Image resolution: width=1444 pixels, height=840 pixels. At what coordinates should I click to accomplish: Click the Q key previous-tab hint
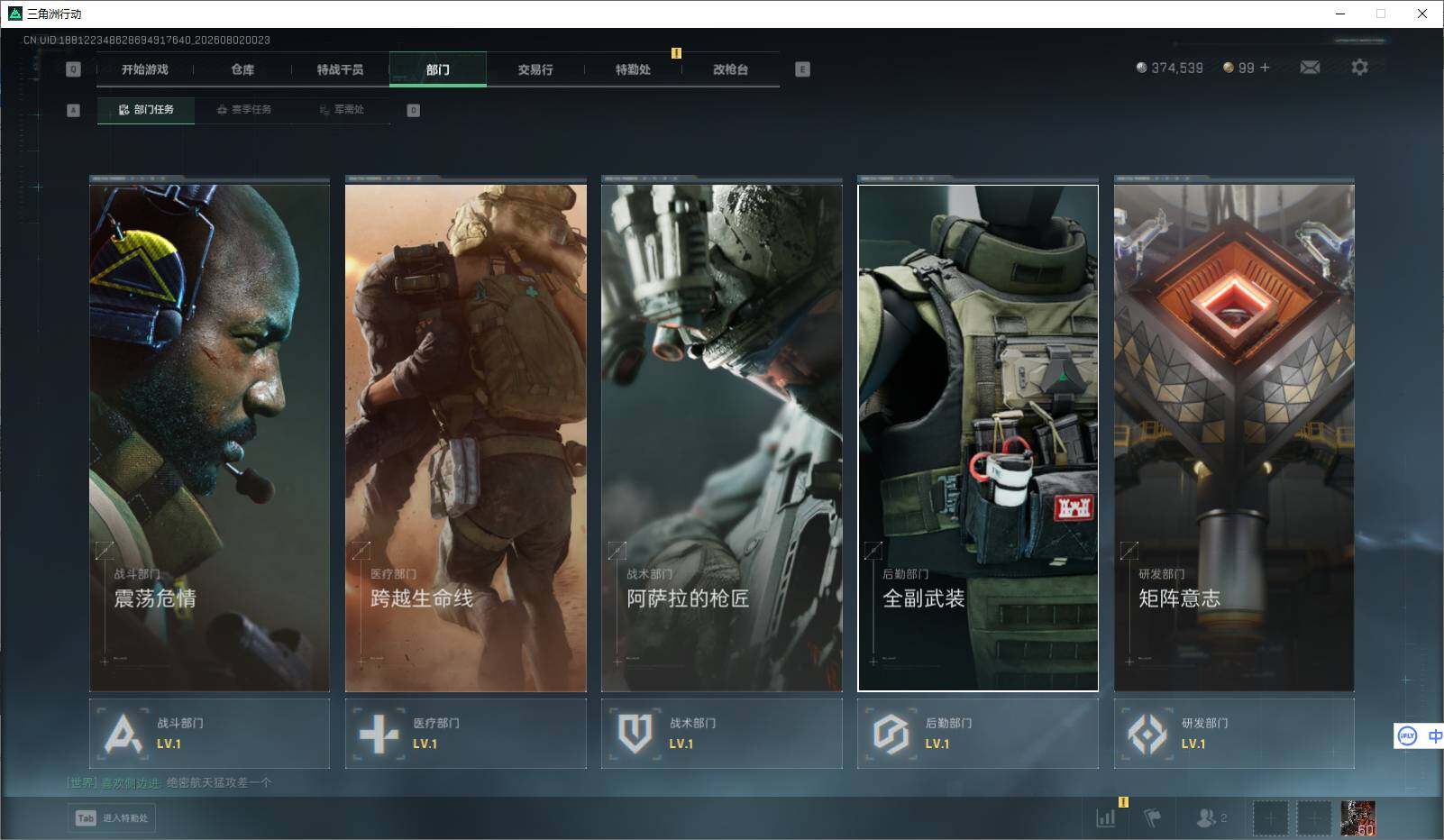pos(74,69)
